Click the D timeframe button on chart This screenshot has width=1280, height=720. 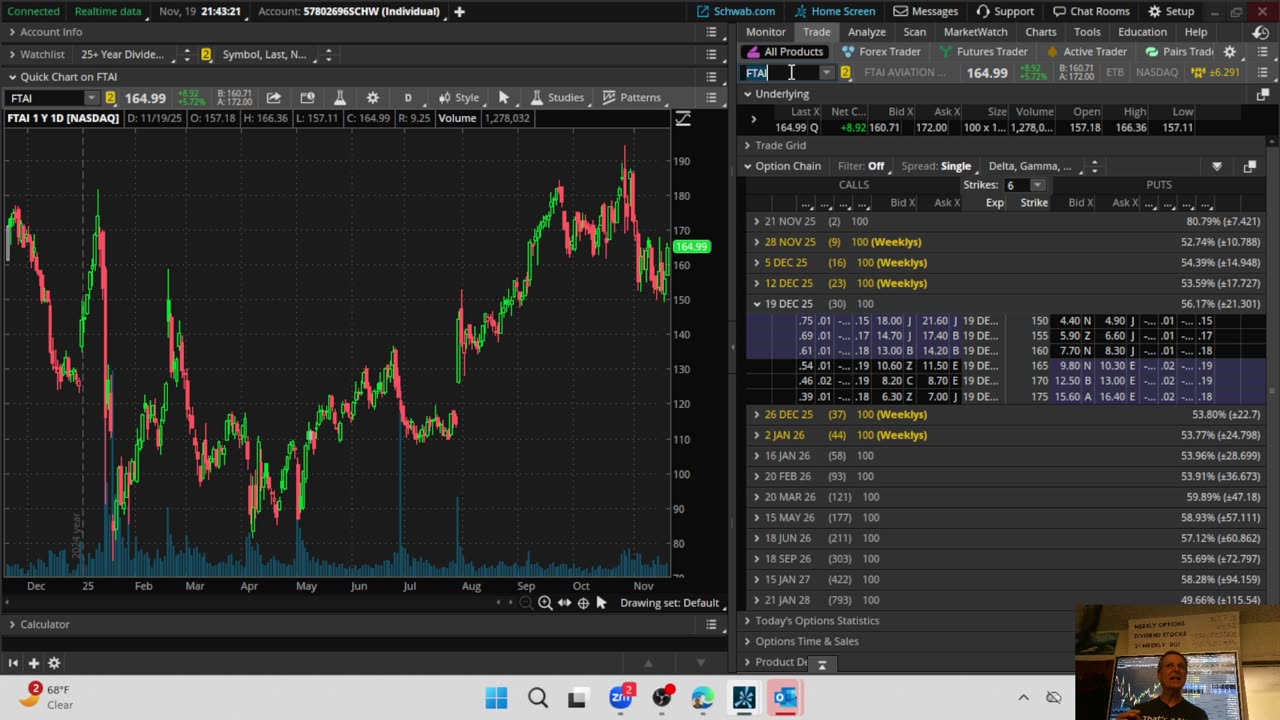coord(408,98)
